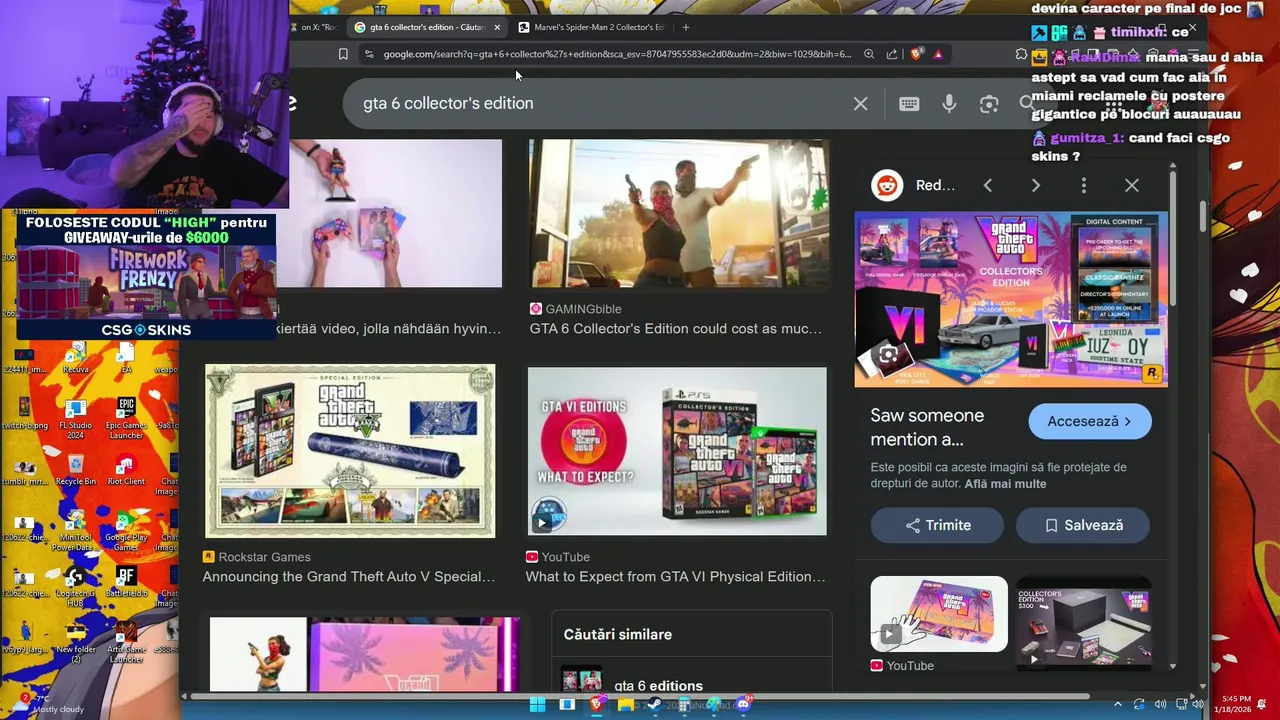Open Brave Shields lion icon
Image resolution: width=1280 pixels, height=720 pixels.
916,54
